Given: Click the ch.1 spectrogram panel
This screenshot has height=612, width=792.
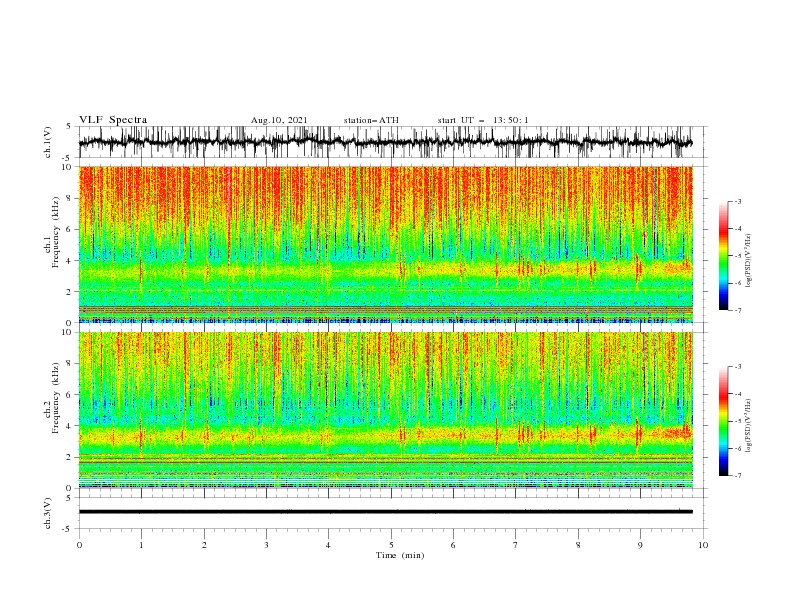Looking at the screenshot, I should (x=386, y=244).
